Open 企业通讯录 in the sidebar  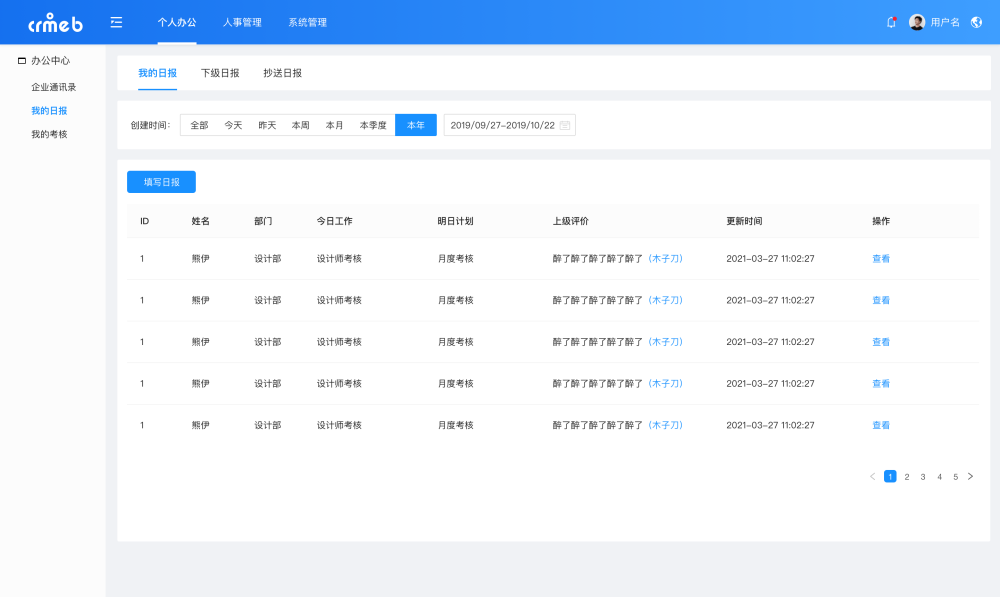(54, 87)
